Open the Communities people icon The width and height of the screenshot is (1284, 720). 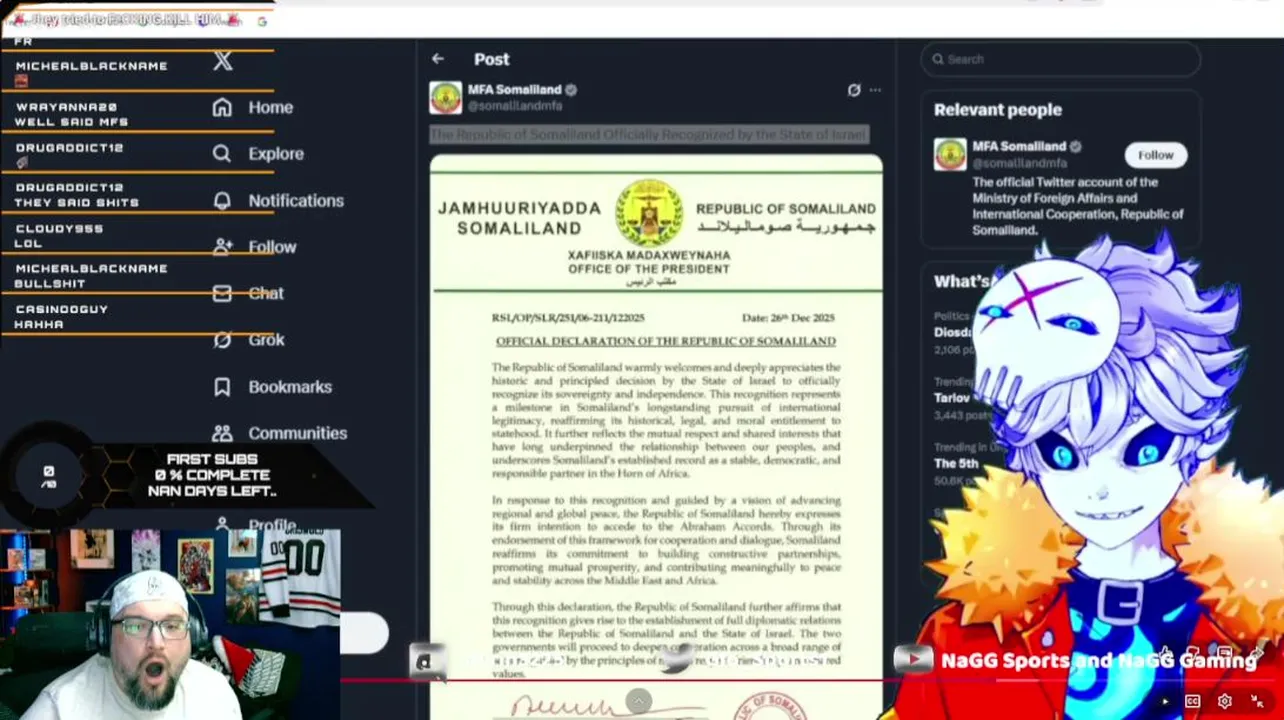tap(222, 433)
